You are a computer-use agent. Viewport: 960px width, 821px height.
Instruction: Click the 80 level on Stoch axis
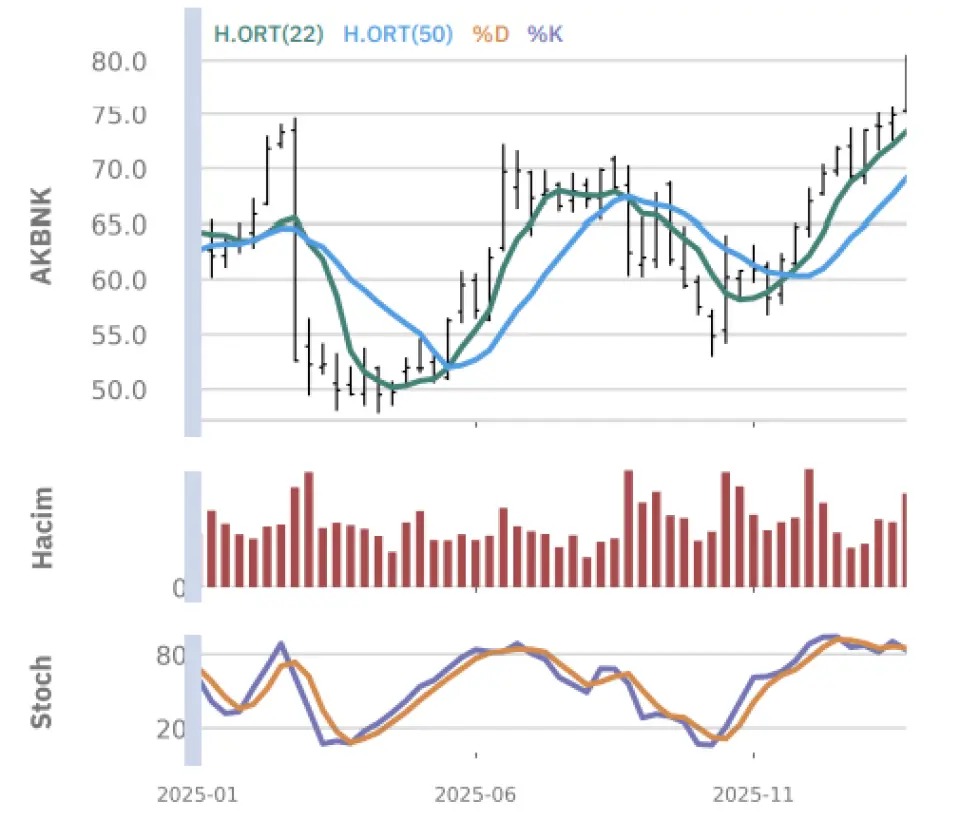coord(171,657)
